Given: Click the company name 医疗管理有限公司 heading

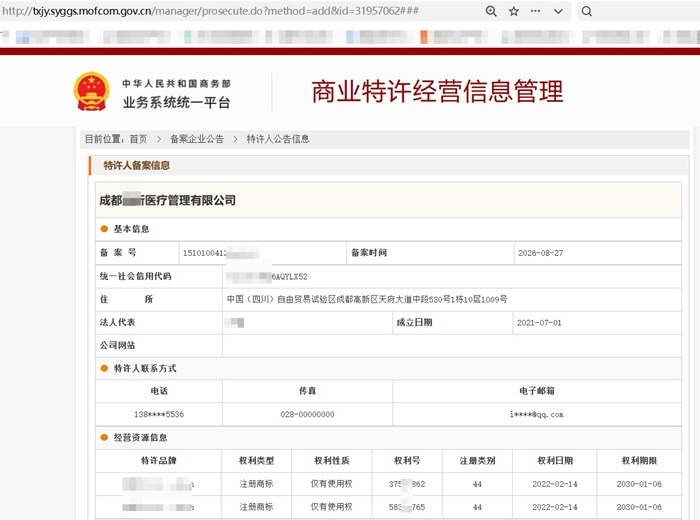Looking at the screenshot, I should click(x=168, y=200).
